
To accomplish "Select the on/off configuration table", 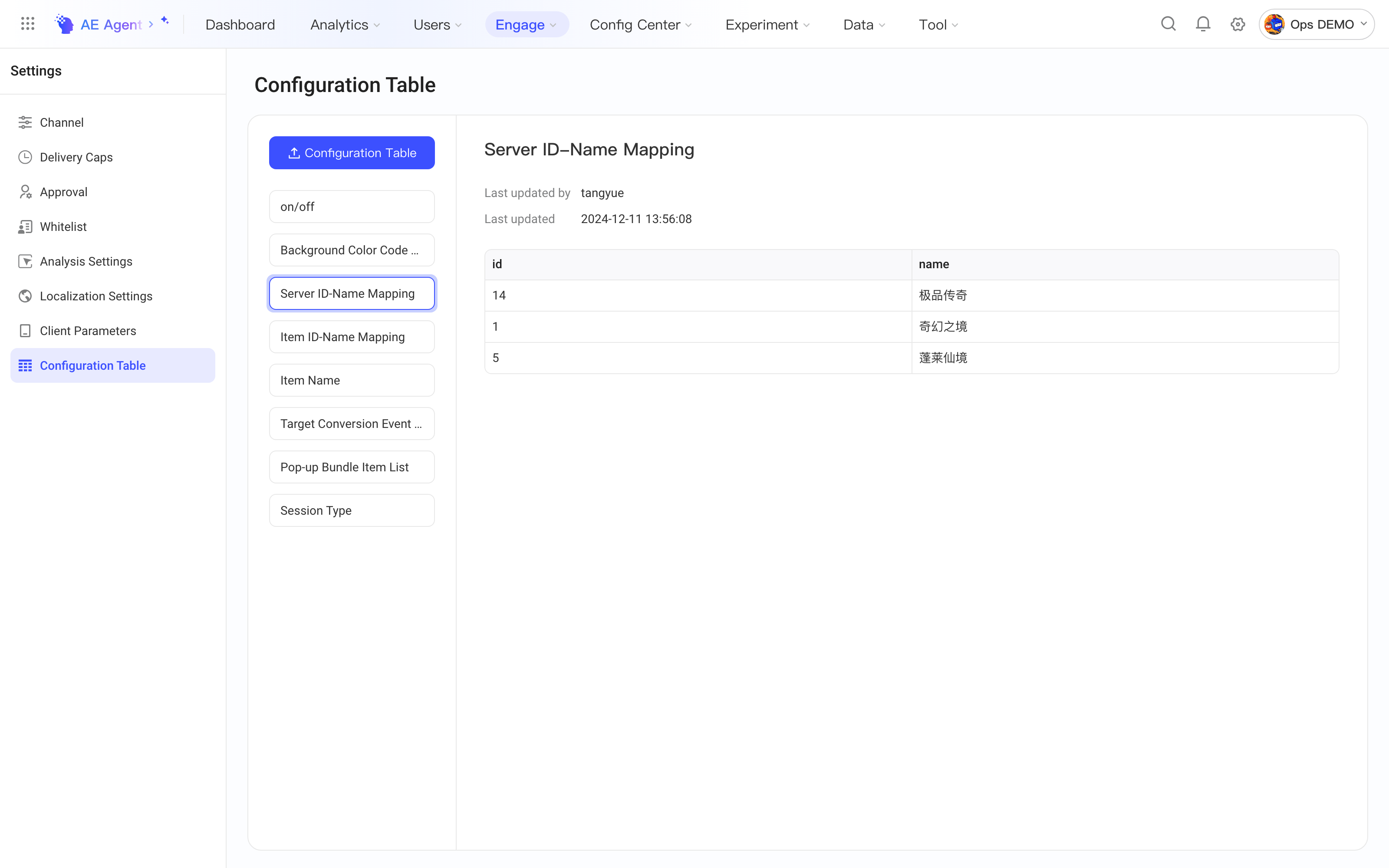I will pos(352,207).
